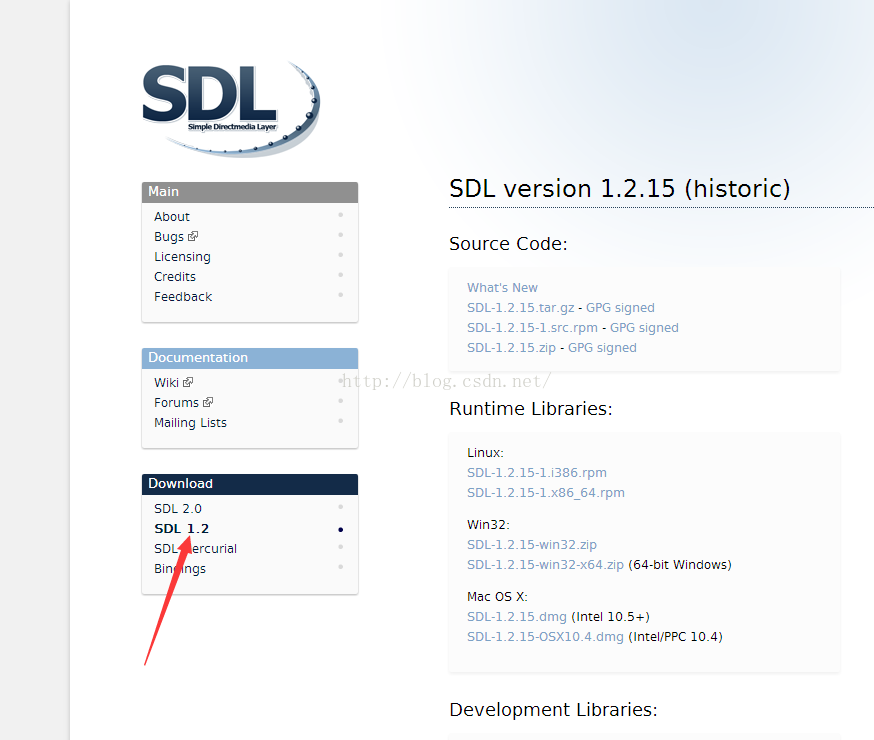874x740 pixels.
Task: Download SDL-1.2.15-1.i386.rpm runtime
Action: (537, 473)
